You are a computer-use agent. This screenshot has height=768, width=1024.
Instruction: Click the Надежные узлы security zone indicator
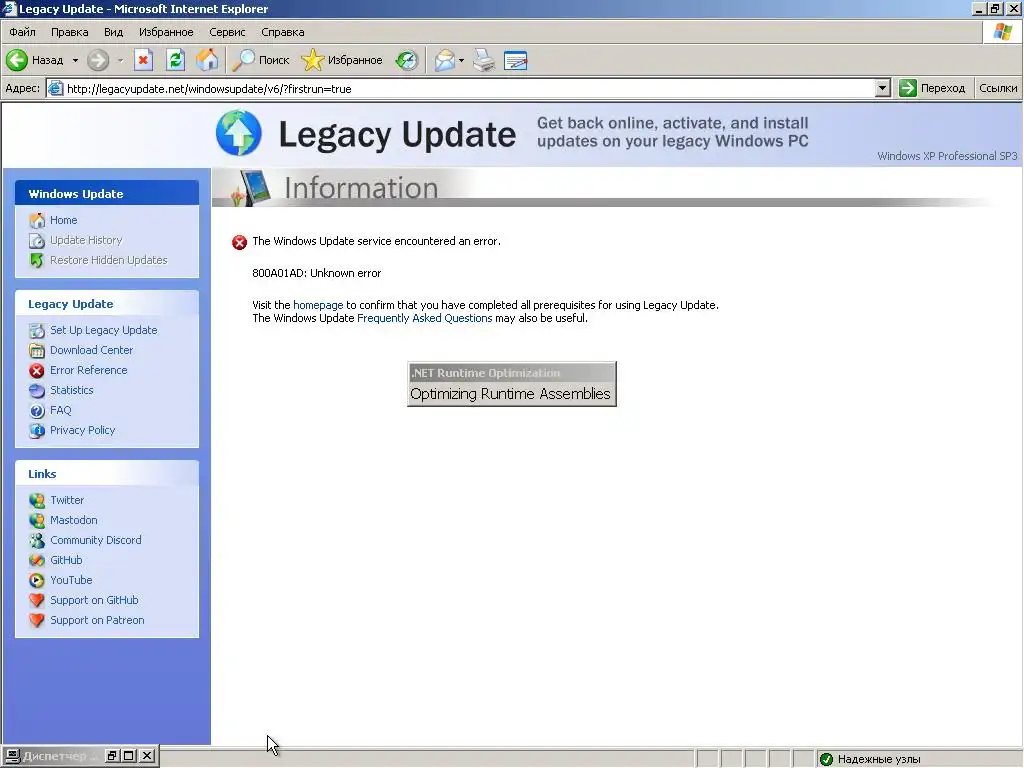pos(879,759)
